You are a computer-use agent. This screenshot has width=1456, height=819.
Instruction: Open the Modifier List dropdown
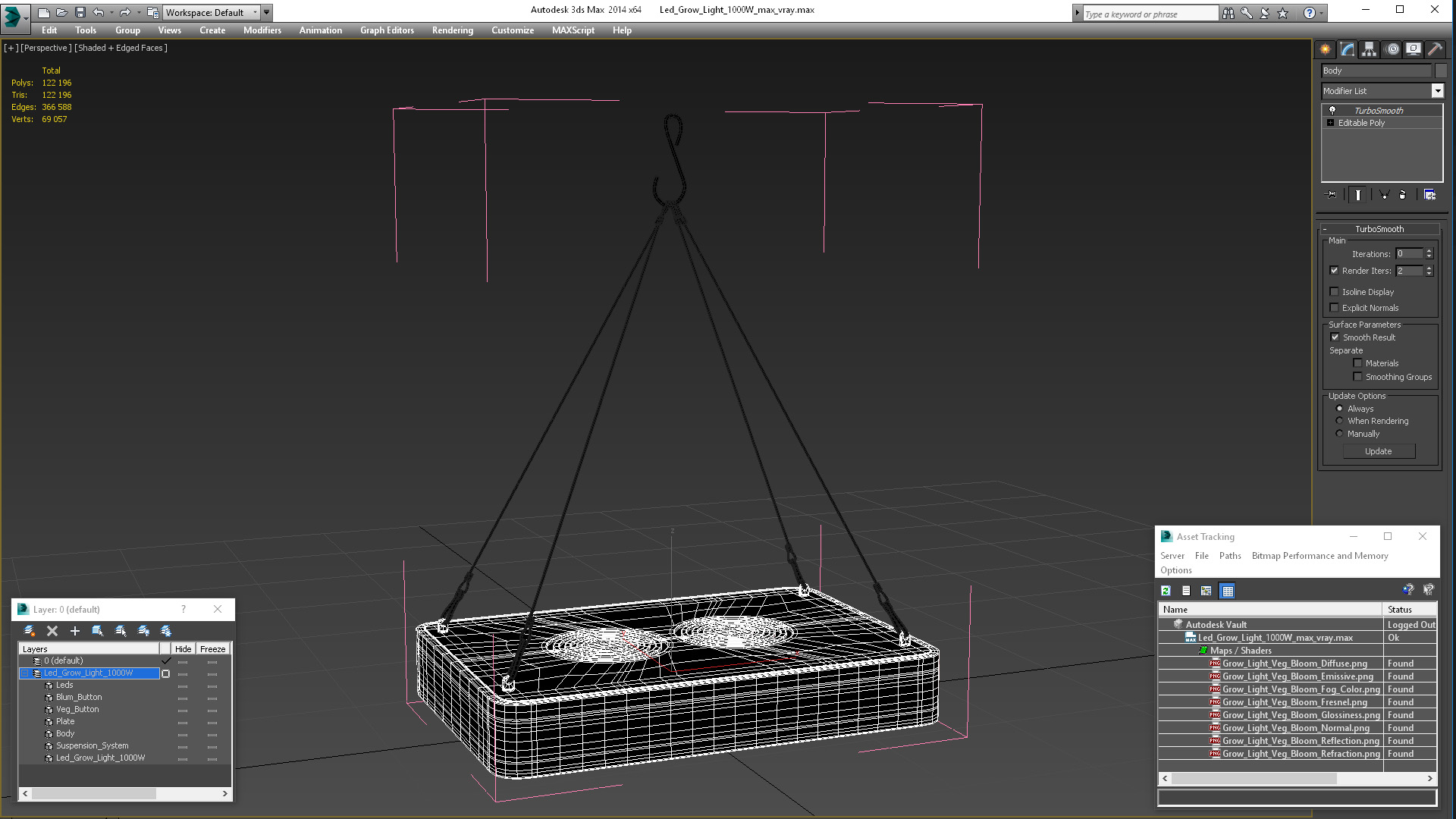tap(1437, 91)
